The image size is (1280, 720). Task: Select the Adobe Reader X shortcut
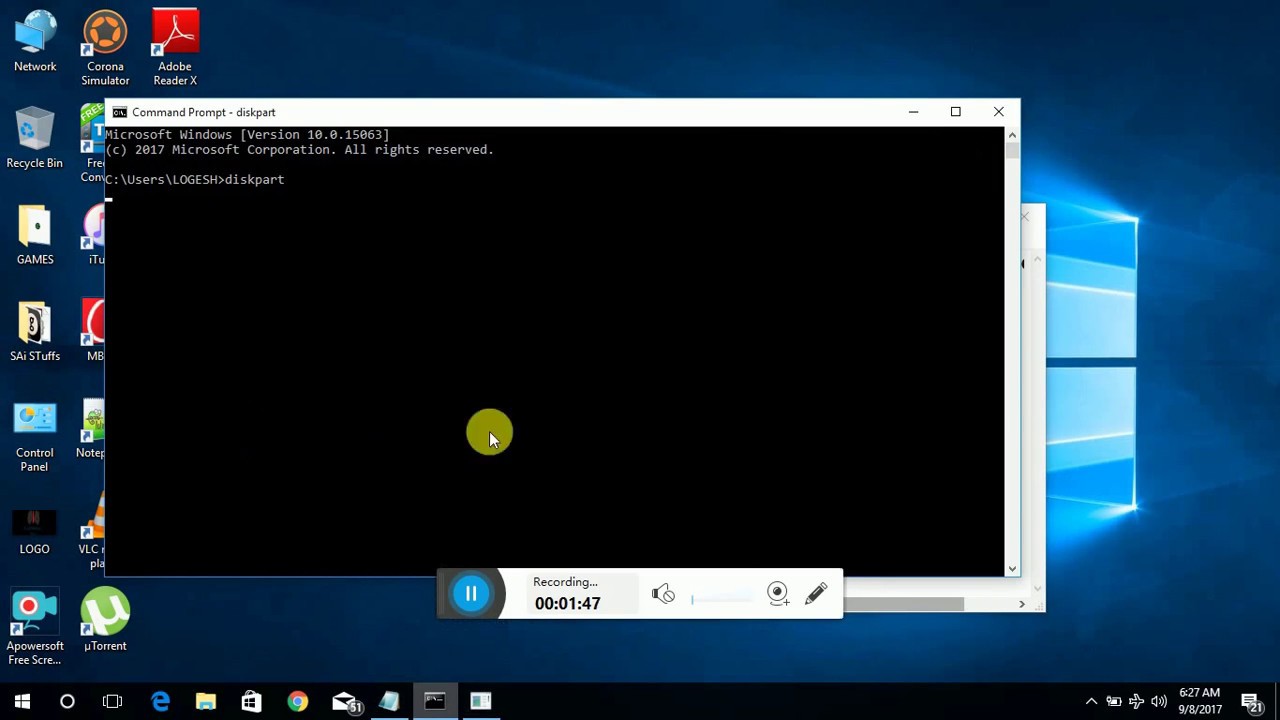[175, 48]
